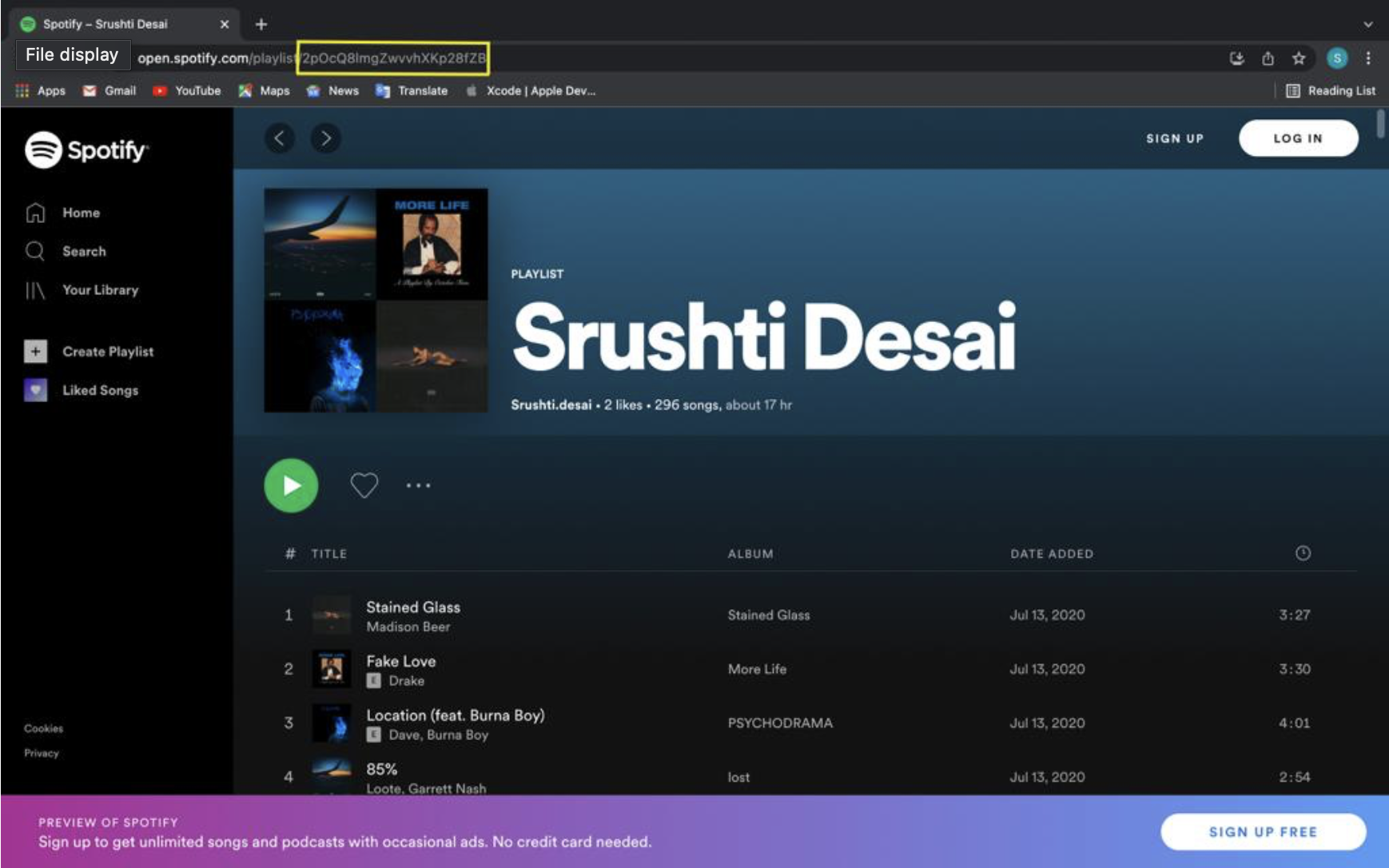
Task: Open the Drake artist link
Action: click(x=407, y=681)
